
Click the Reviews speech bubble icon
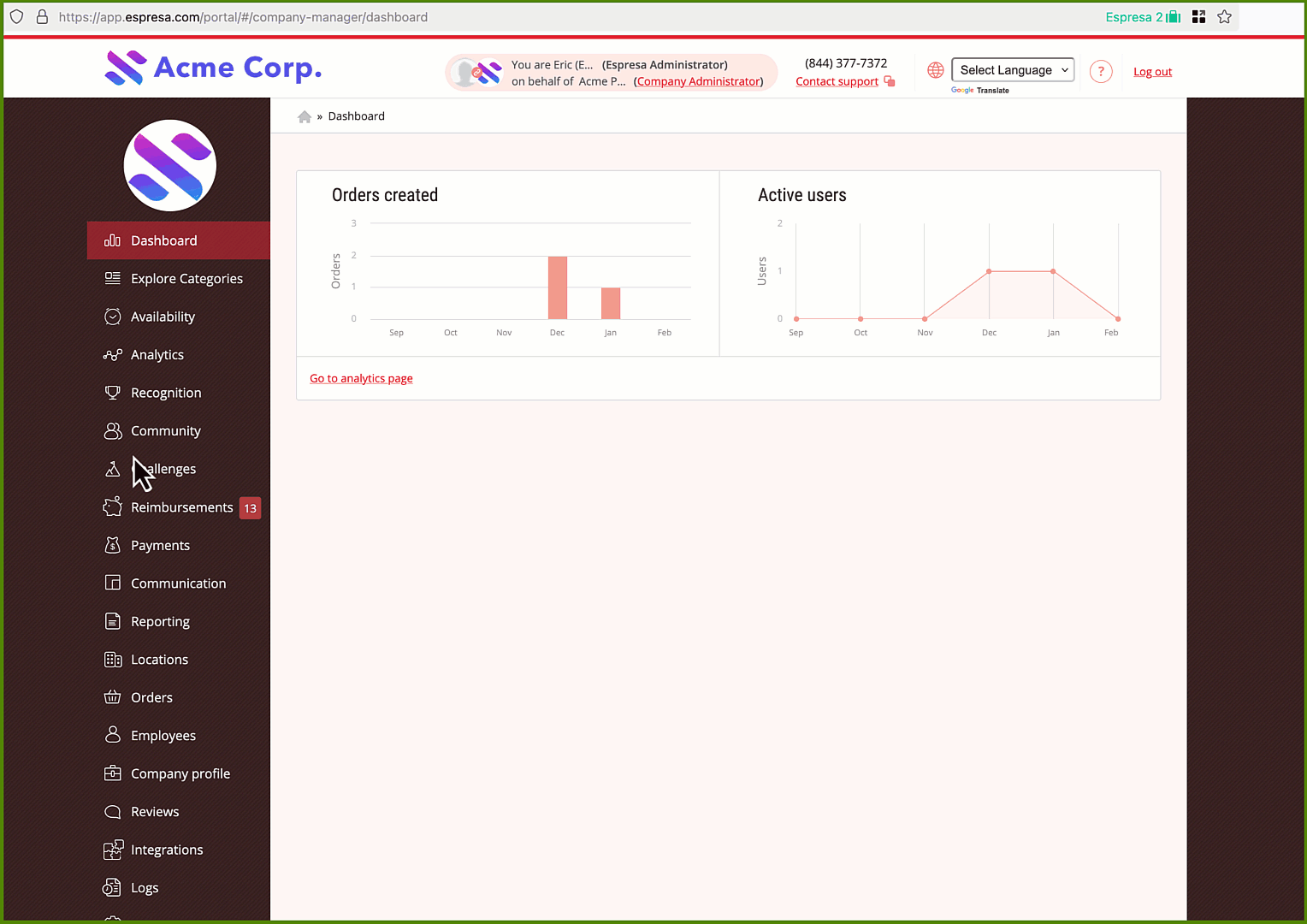coord(112,811)
